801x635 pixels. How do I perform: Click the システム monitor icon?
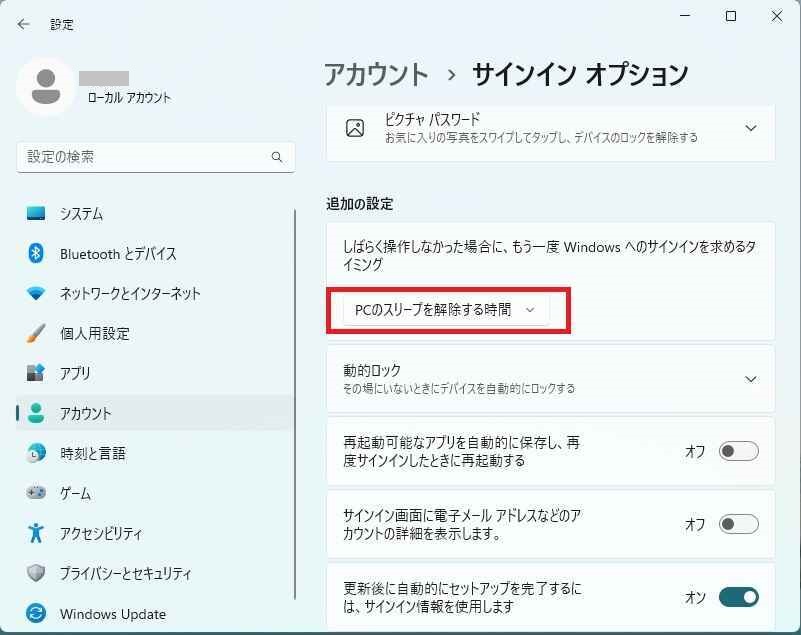(x=36, y=213)
